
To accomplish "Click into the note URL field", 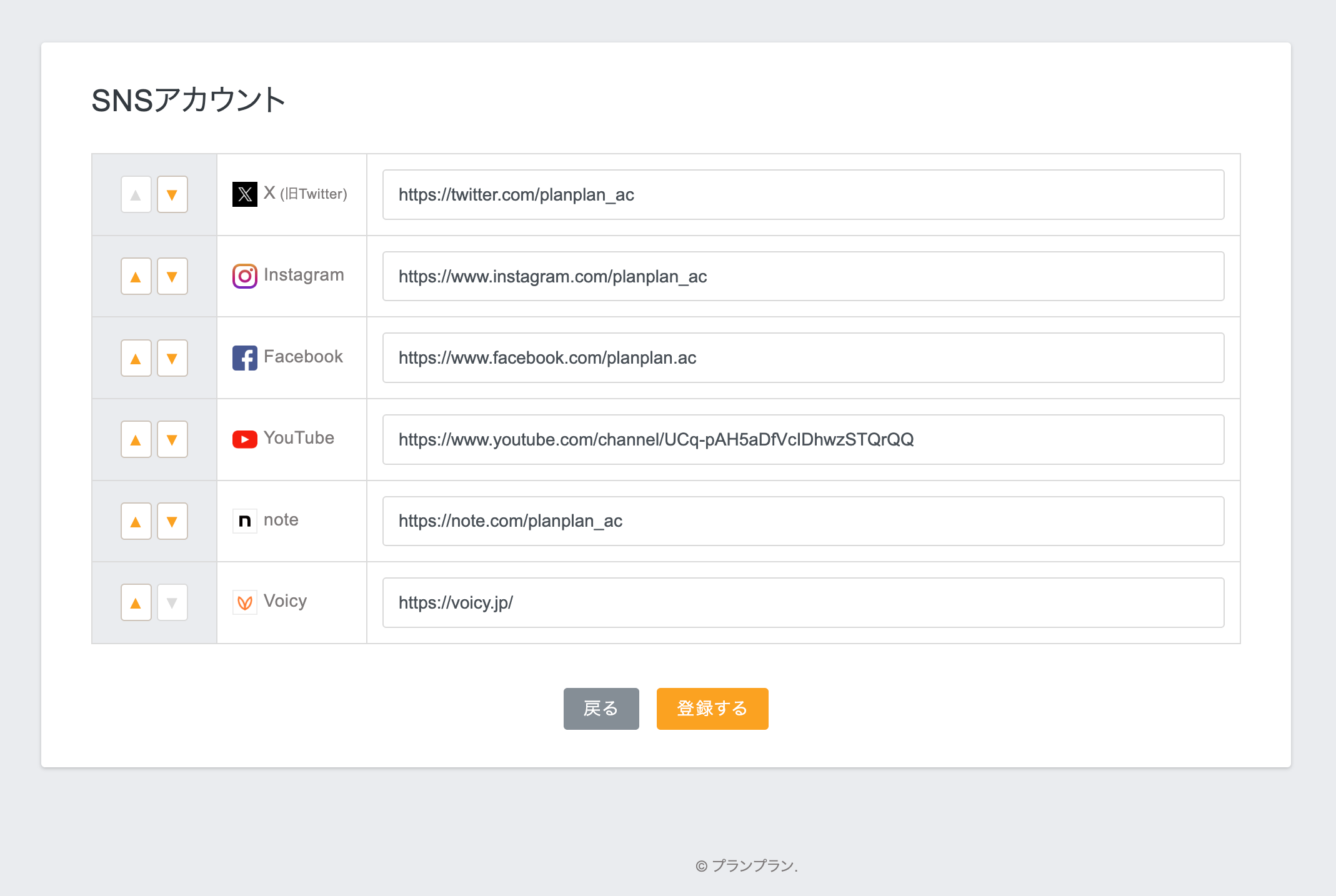I will click(803, 521).
